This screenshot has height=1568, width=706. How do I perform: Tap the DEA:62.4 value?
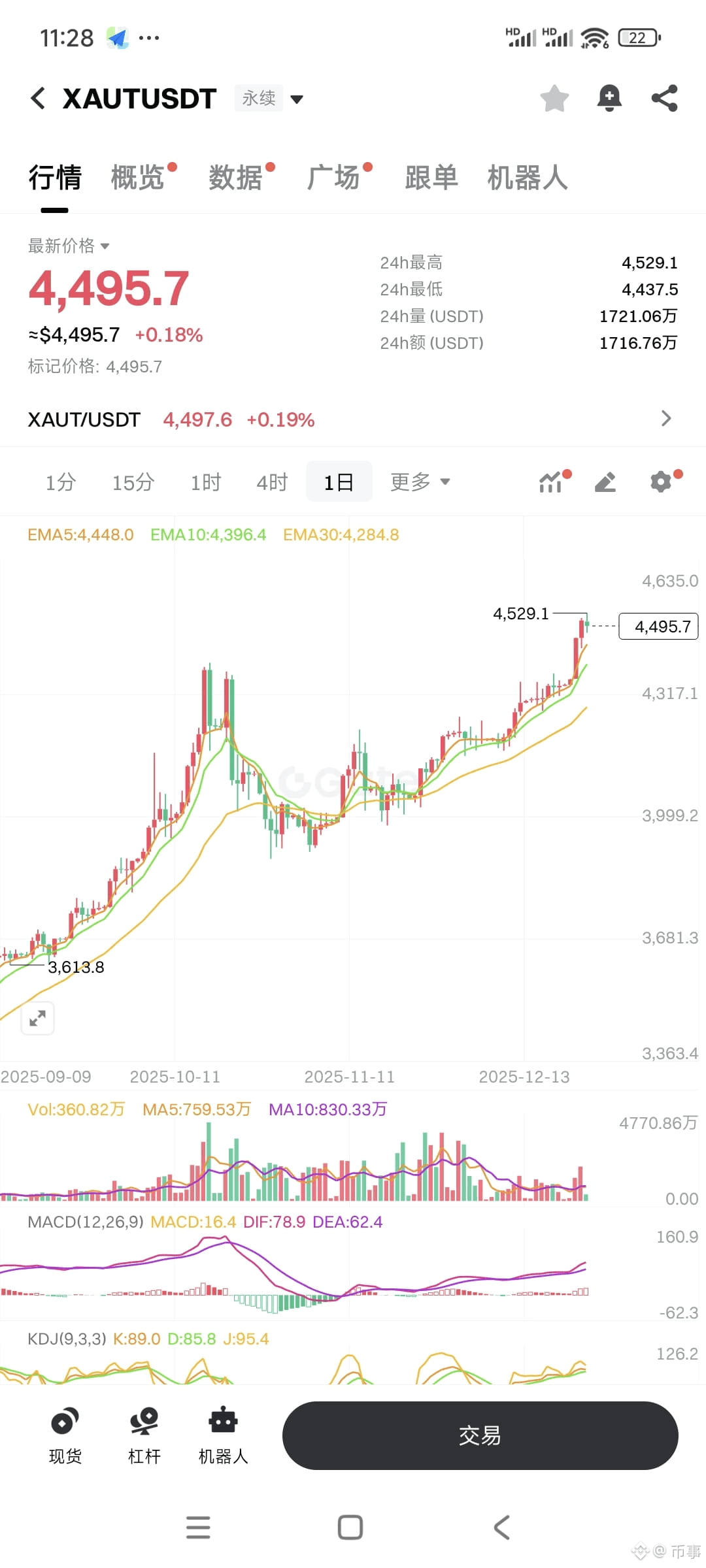point(347,1222)
